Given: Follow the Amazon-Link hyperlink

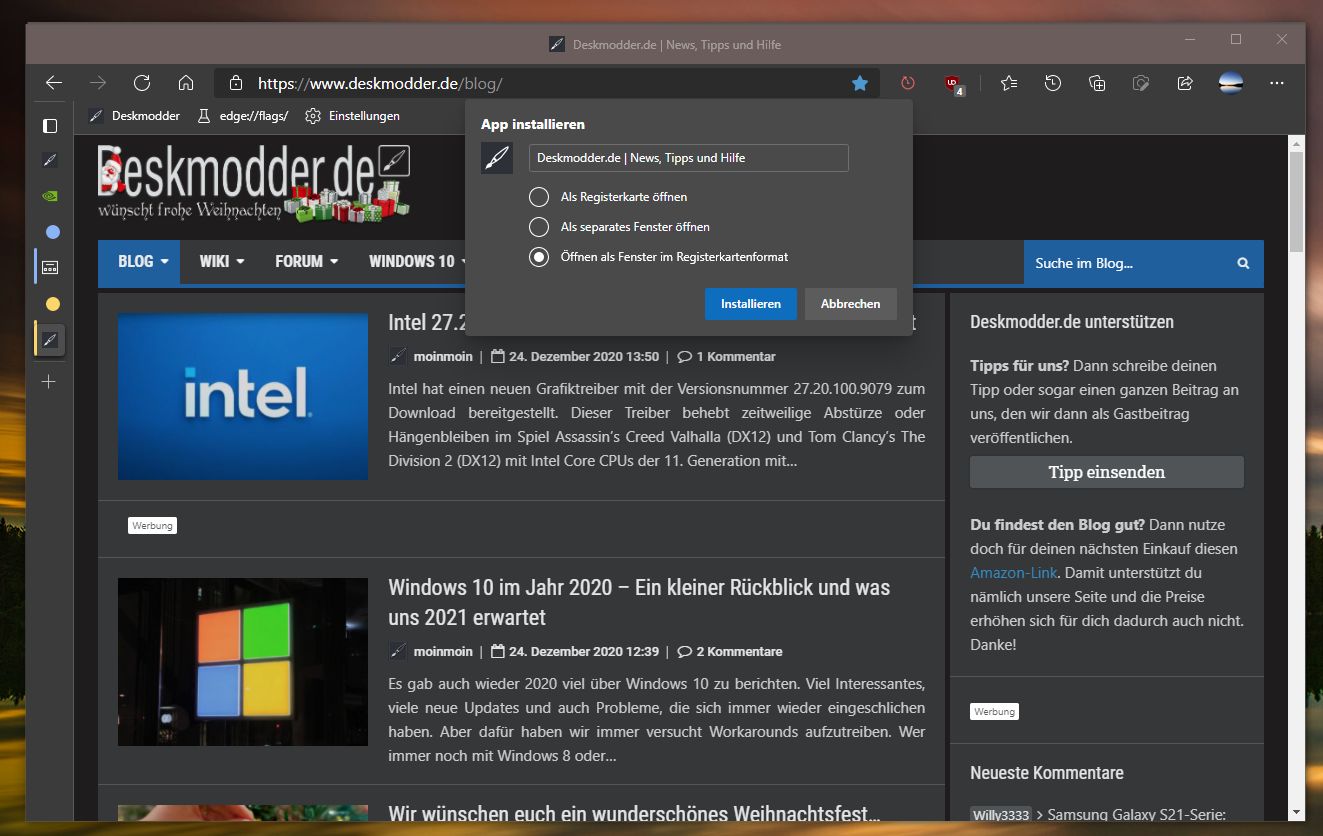Looking at the screenshot, I should tap(1014, 573).
